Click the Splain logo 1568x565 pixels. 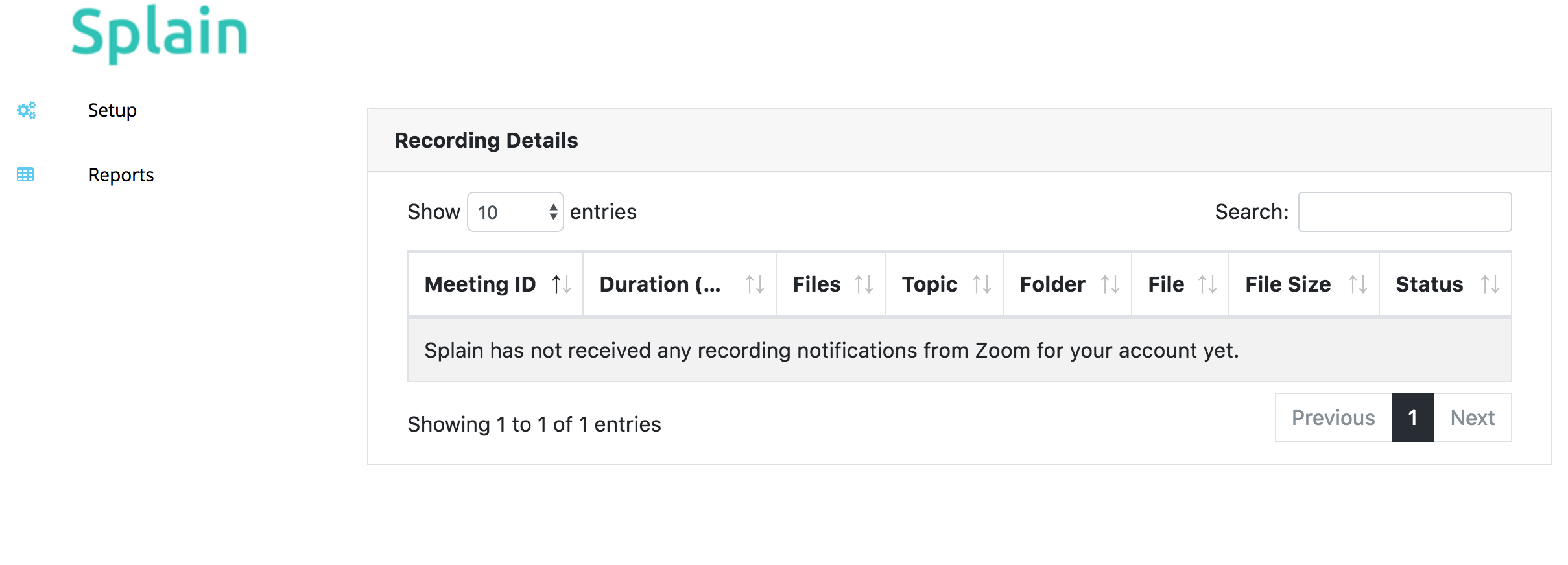[x=160, y=34]
